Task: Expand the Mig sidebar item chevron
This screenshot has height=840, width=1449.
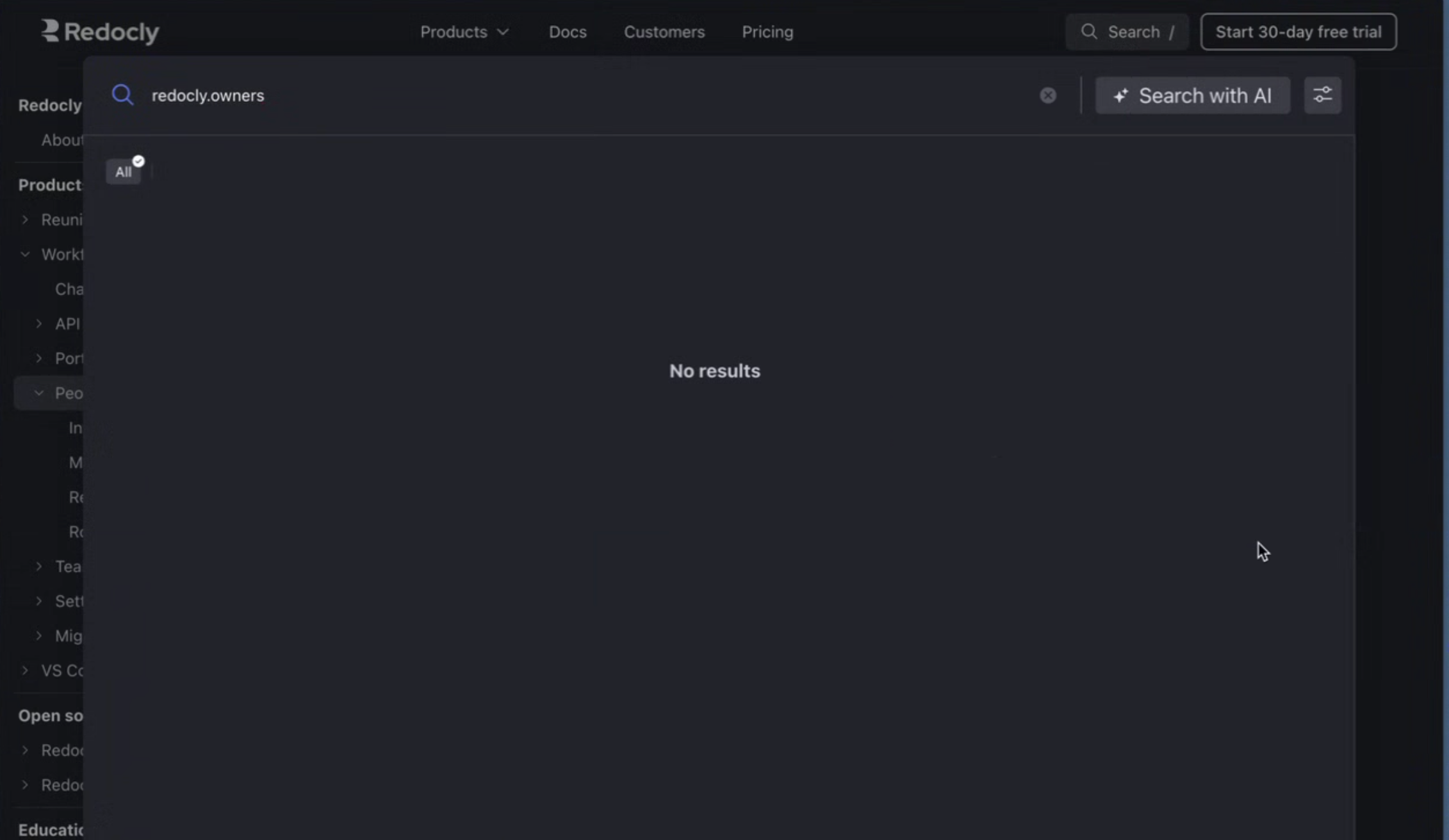Action: pos(39,635)
